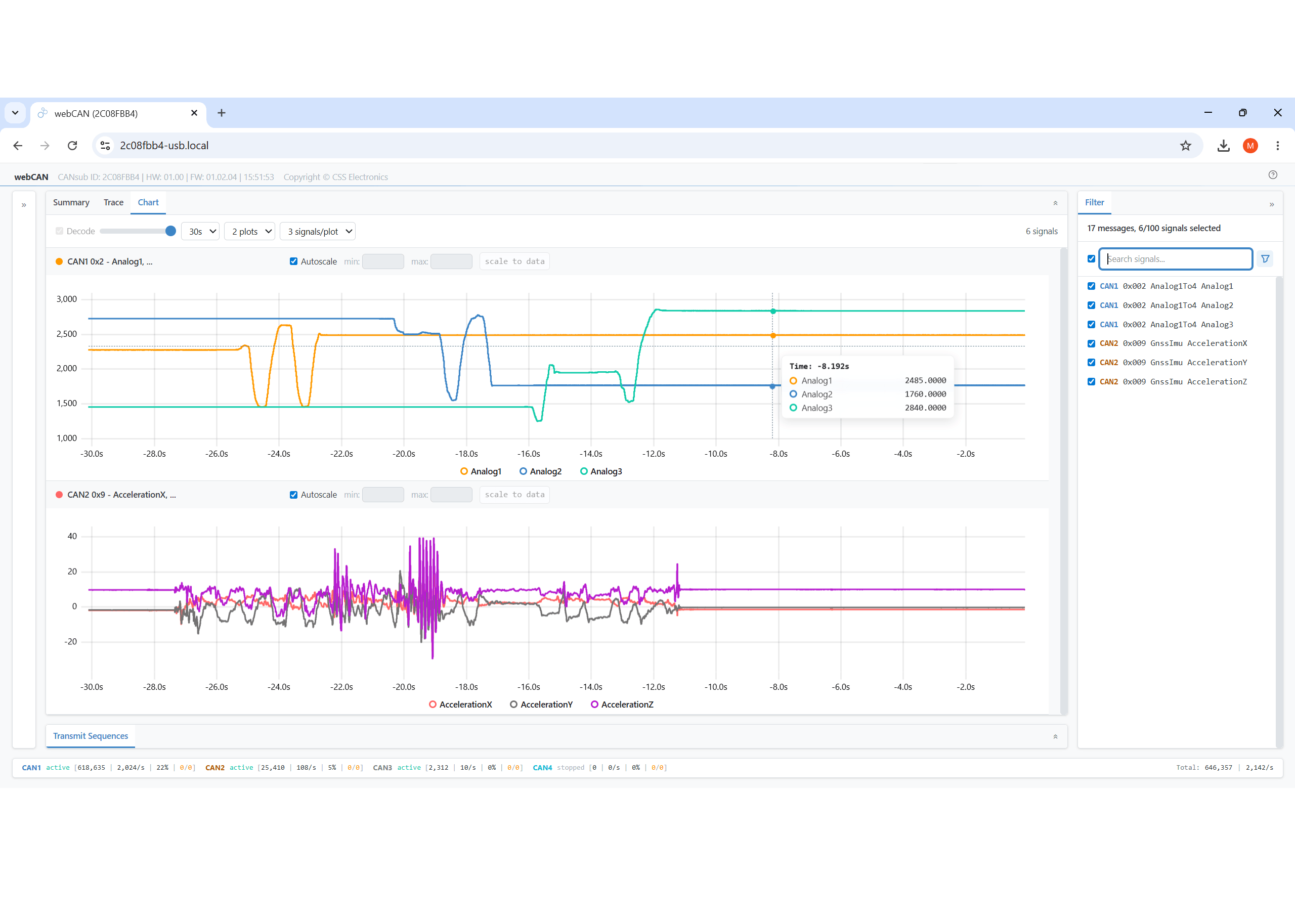Toggle AccelerationZ legend marker

[x=594, y=705]
